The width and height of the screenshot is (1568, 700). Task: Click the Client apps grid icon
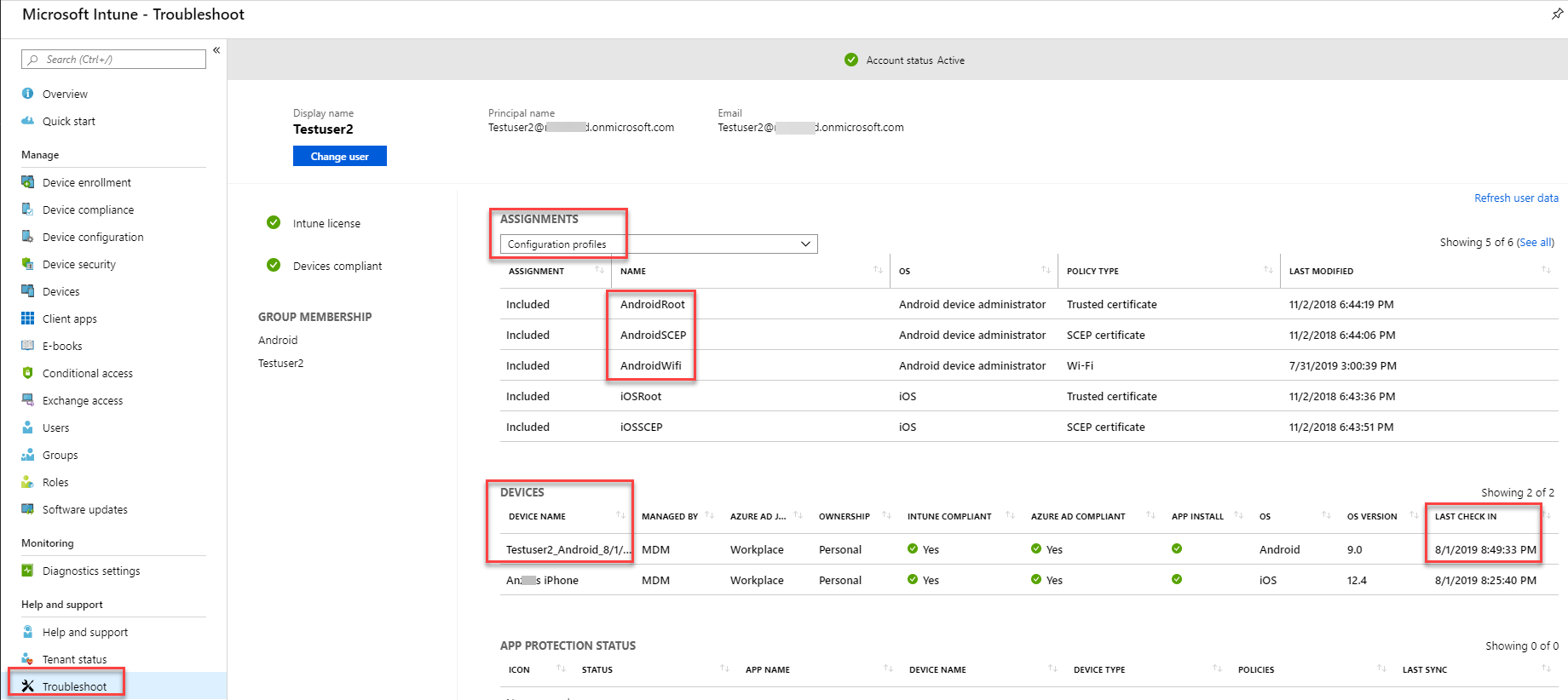click(27, 318)
